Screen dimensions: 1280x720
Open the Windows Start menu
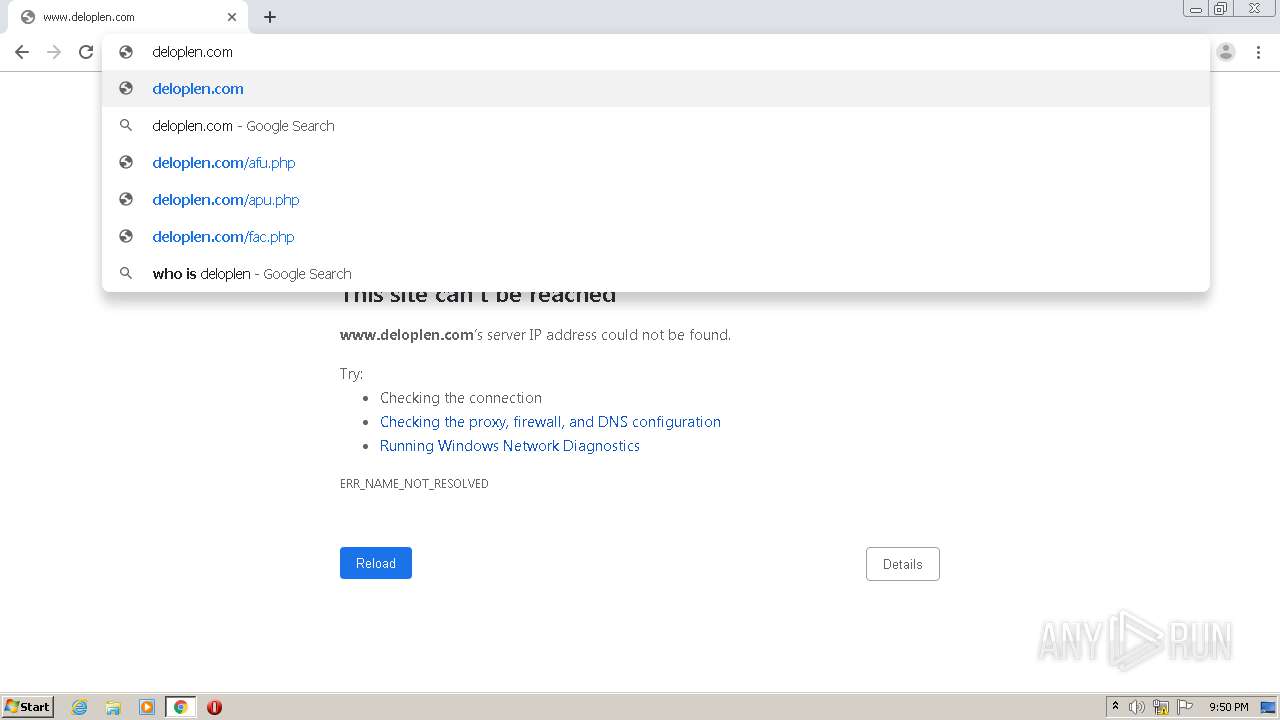28,707
